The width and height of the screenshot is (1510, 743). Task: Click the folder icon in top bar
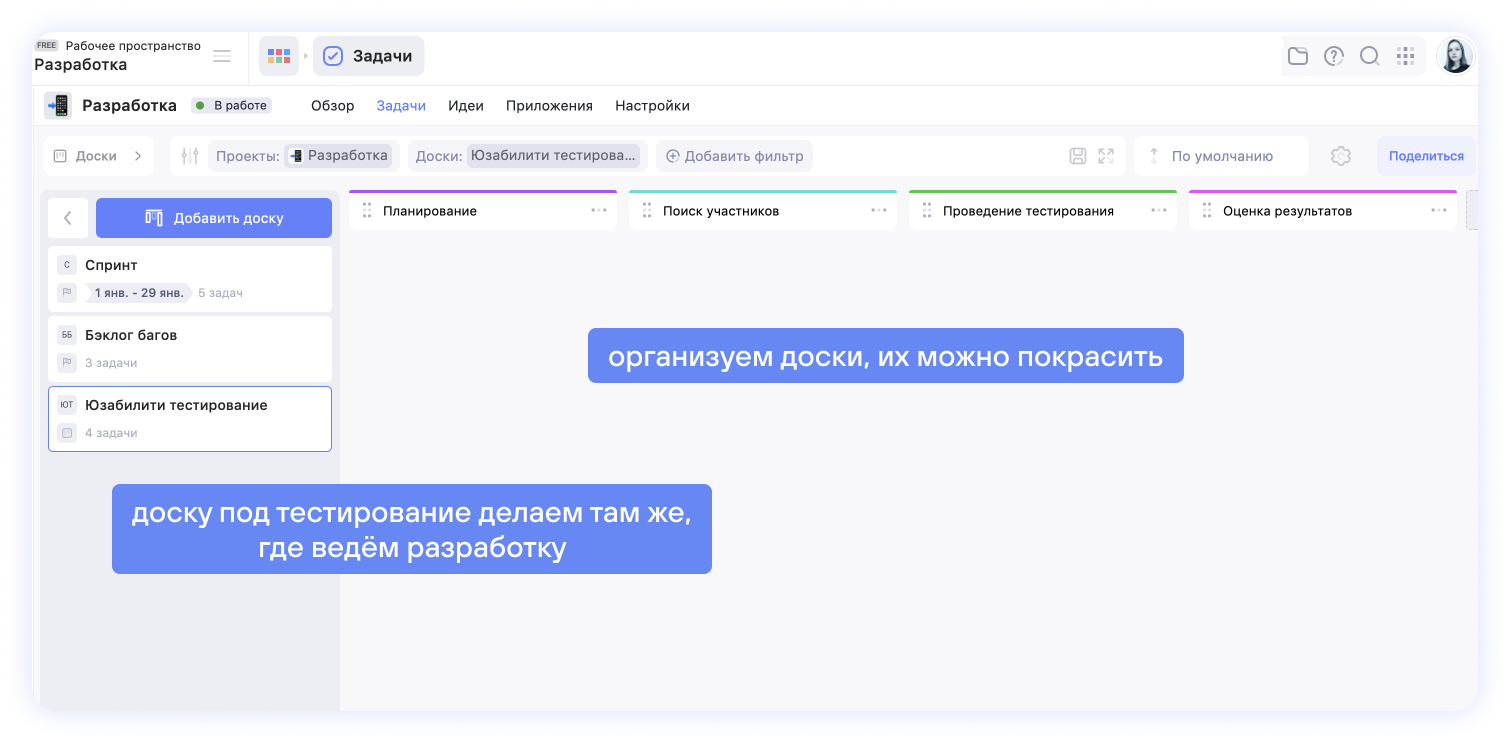click(x=1297, y=56)
